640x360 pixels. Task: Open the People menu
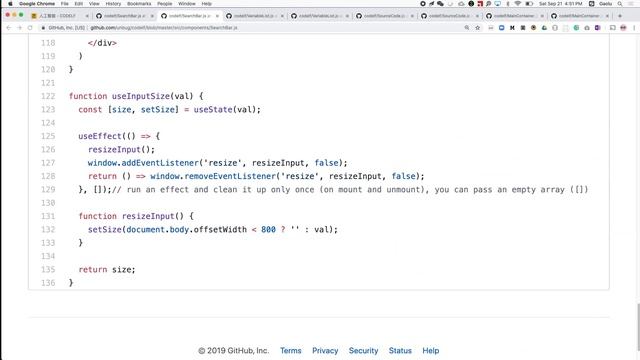coord(164,4)
